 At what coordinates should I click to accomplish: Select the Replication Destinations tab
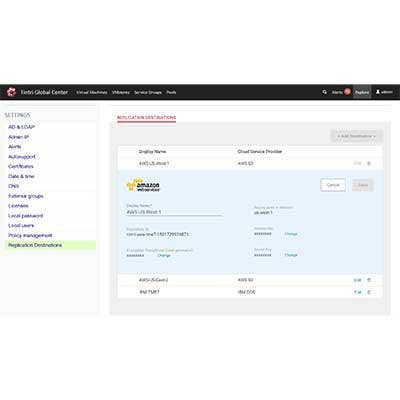tap(146, 118)
